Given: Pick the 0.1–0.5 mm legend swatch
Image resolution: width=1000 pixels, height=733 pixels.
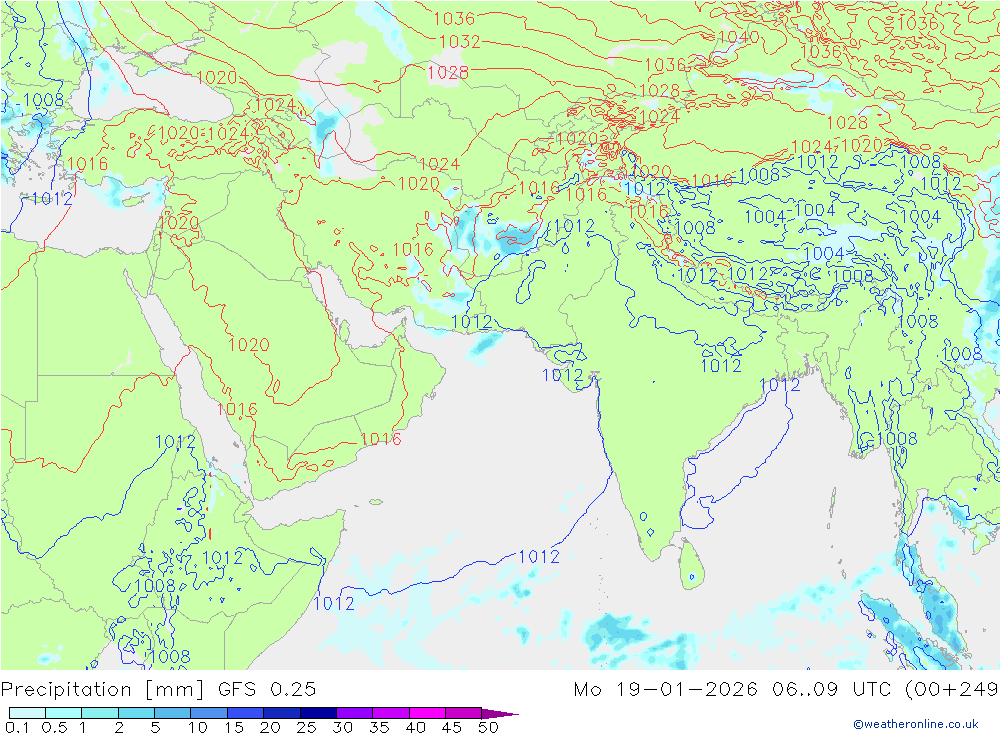Looking at the screenshot, I should [x=27, y=713].
